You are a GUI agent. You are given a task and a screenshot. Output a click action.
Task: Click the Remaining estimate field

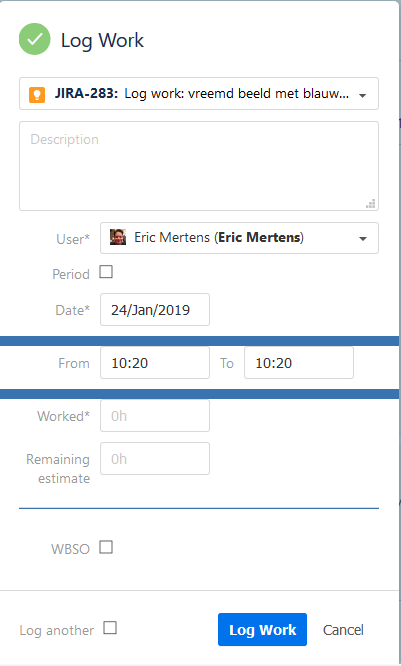[155, 459]
